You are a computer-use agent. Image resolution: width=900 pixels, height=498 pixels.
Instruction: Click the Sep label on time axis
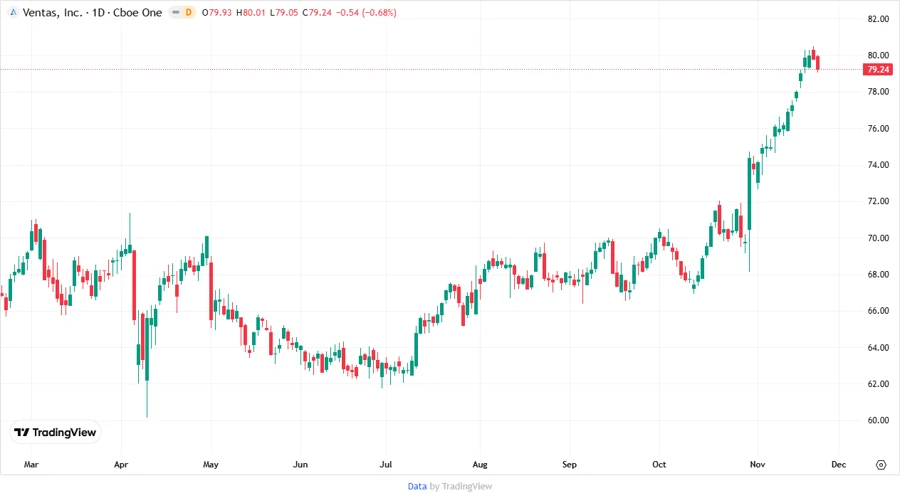(569, 464)
